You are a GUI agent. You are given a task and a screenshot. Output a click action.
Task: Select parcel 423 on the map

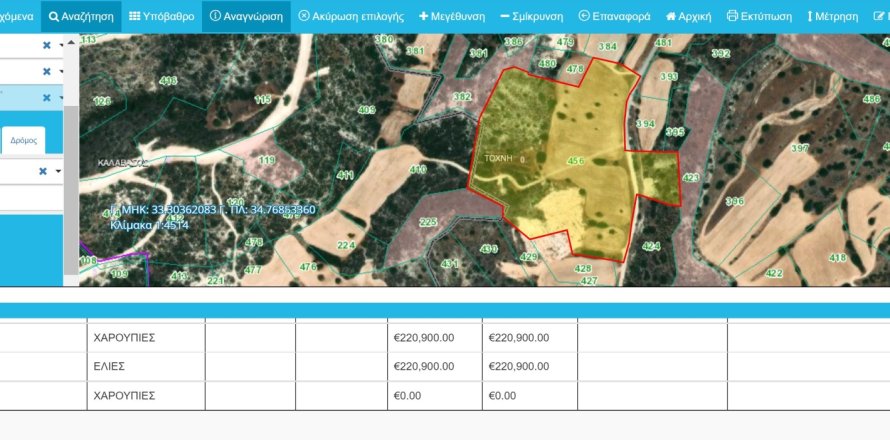coord(690,178)
